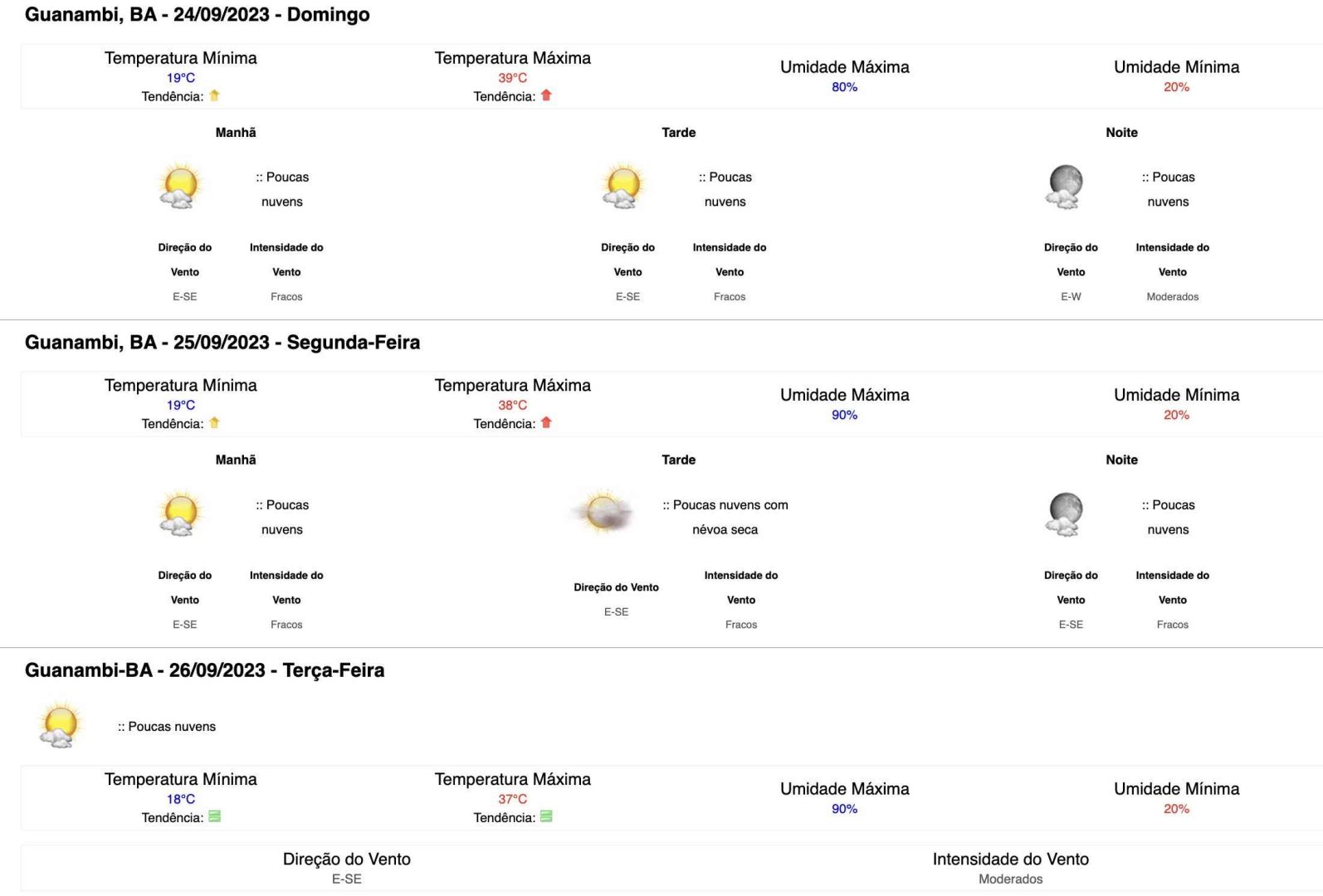The width and height of the screenshot is (1323, 896).
Task: Click red up-arrow trend beside 39°C
Action: point(546,95)
